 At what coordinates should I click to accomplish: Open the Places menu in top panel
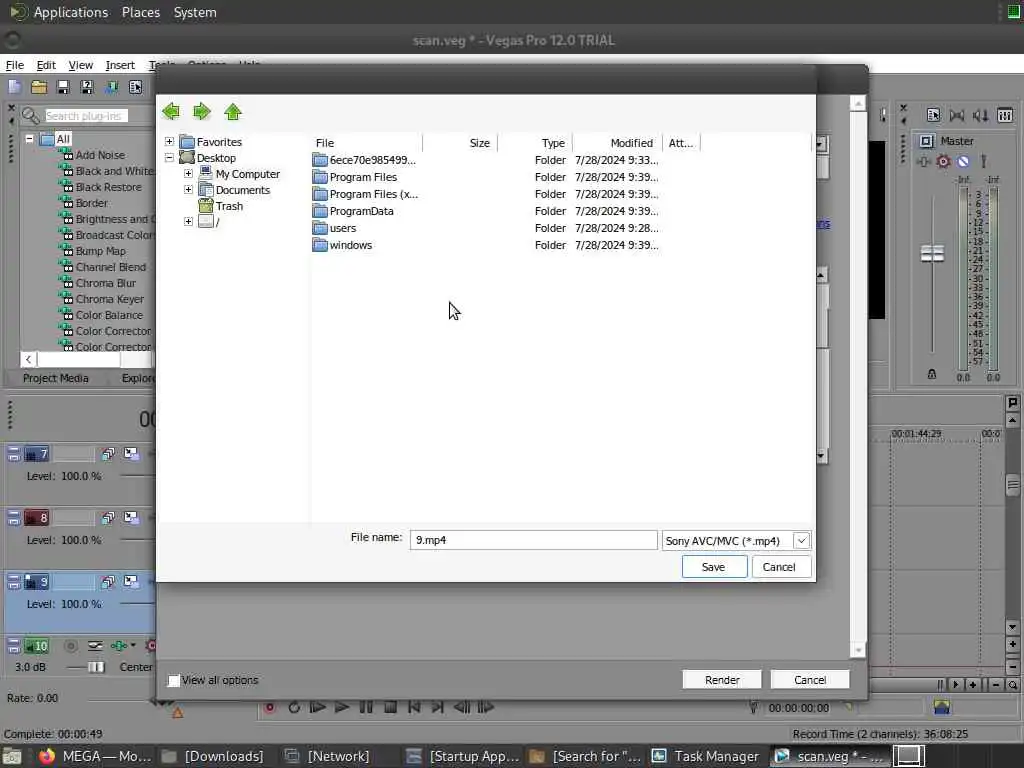coord(140,12)
